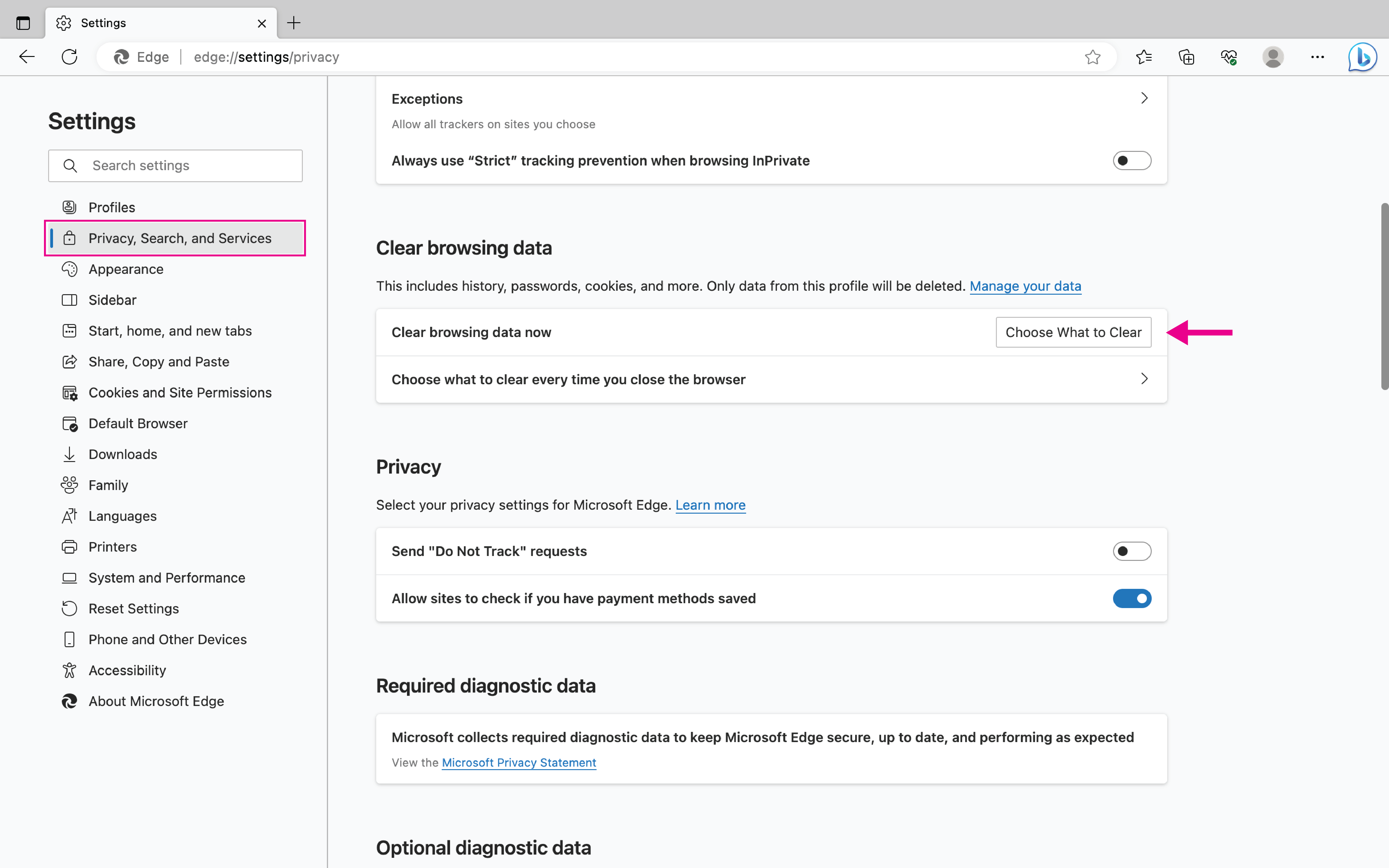
Task: Click the Sidebar panel icon
Action: [x=69, y=300]
